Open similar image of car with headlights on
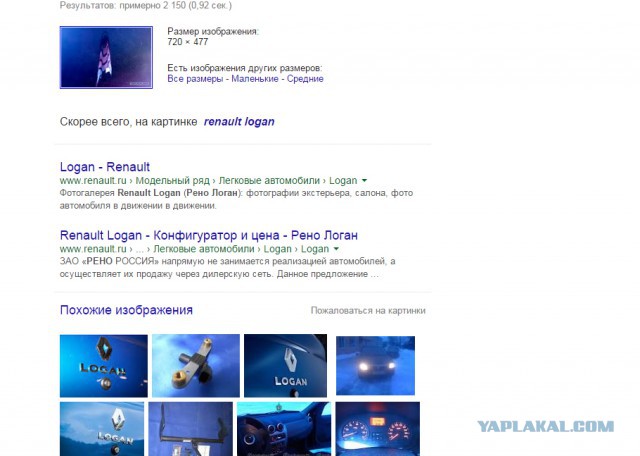The image size is (640, 456). (x=376, y=366)
